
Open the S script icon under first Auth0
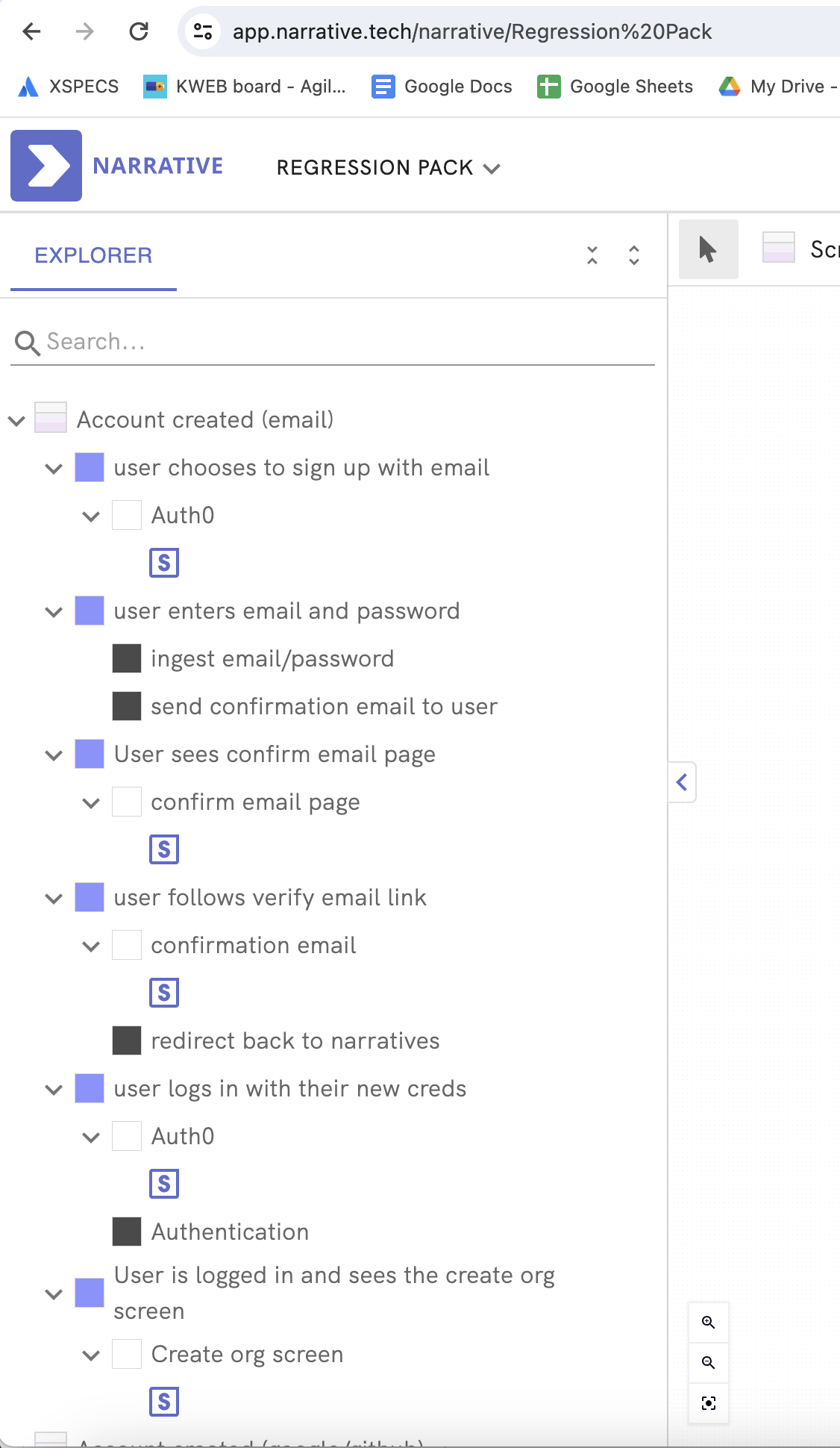(164, 563)
